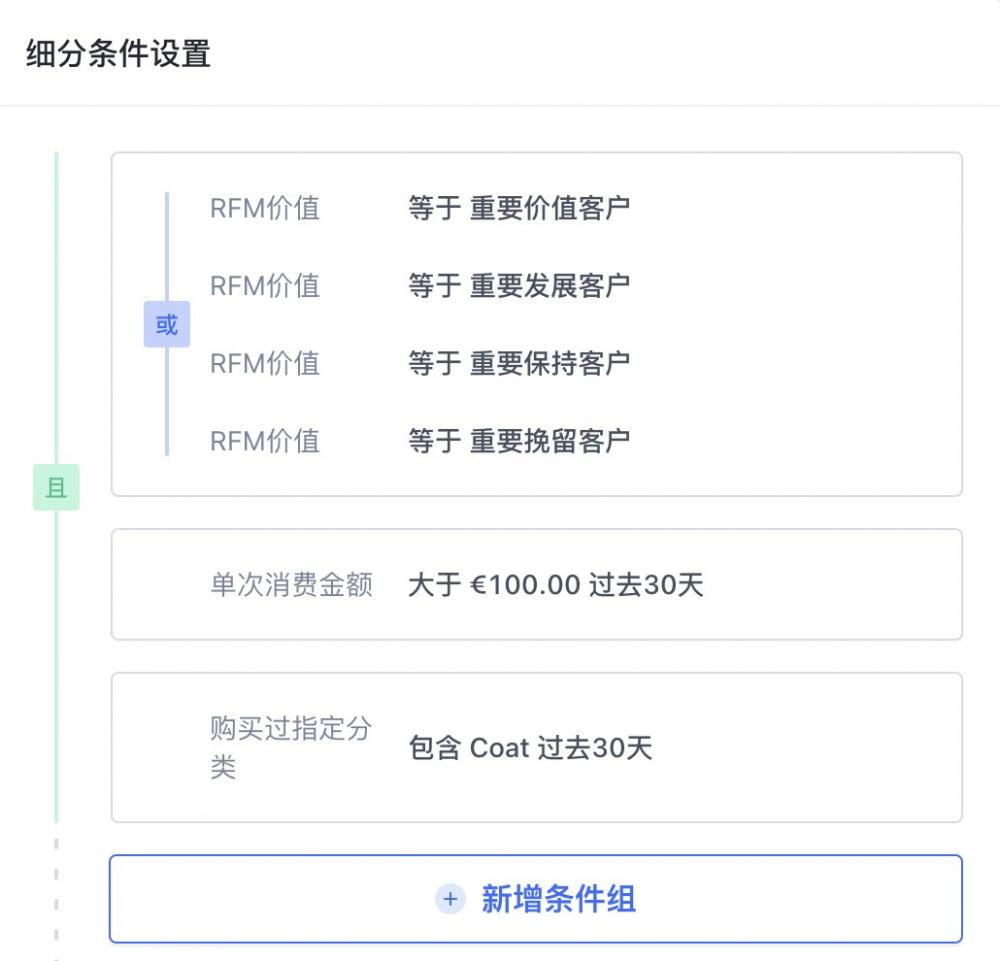Viewport: 1000px width, 961px height.
Task: Click the 且 logic operator badge
Action: click(56, 488)
